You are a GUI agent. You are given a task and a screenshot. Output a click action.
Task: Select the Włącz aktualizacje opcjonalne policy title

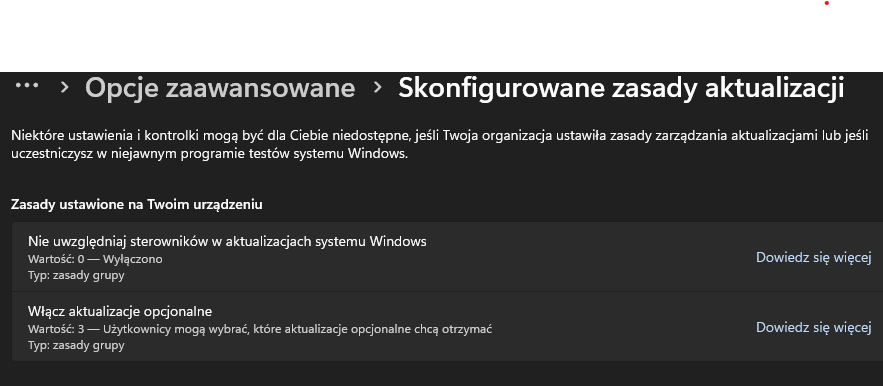[x=120, y=311]
